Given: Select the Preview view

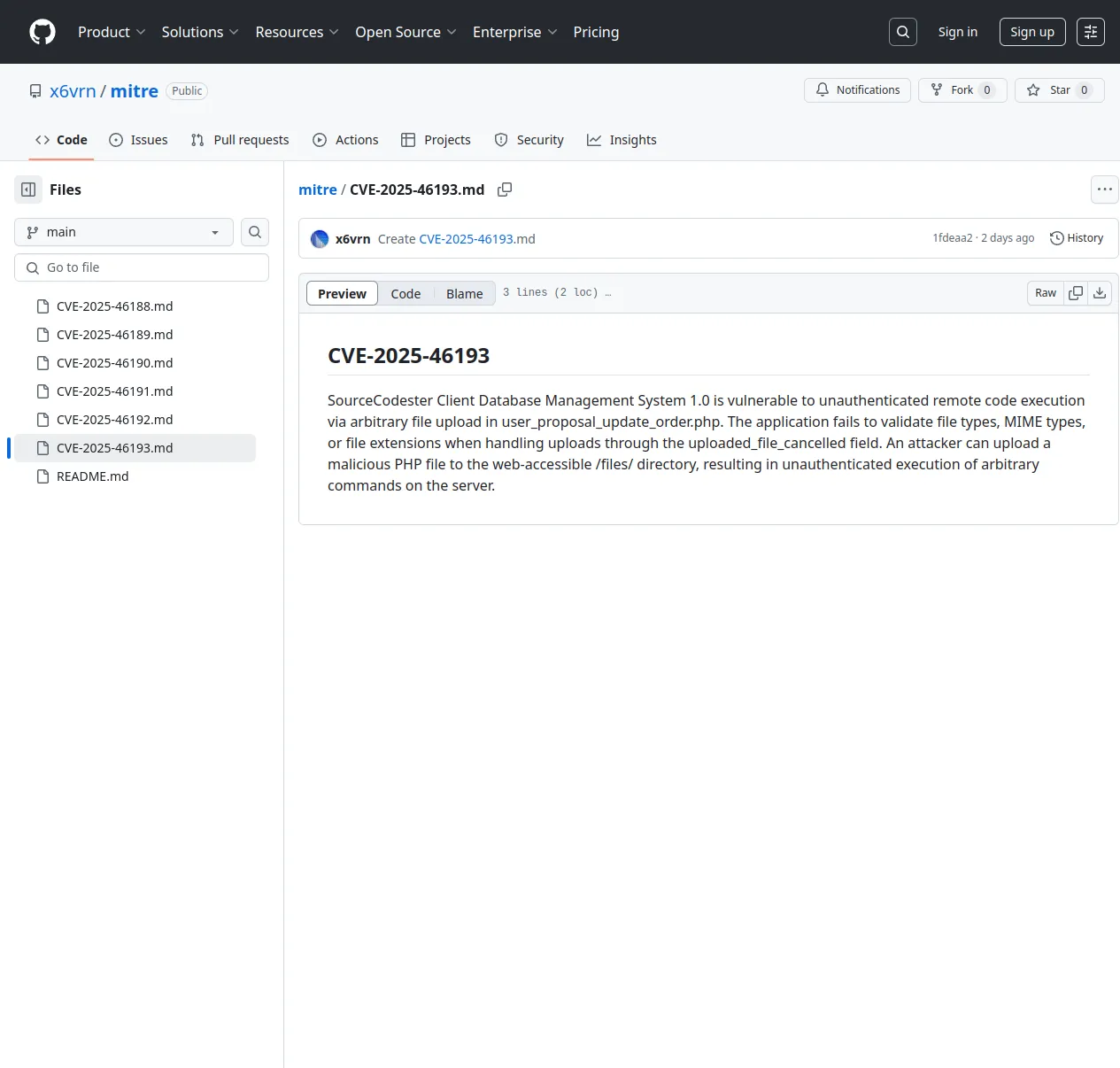Looking at the screenshot, I should coord(342,293).
